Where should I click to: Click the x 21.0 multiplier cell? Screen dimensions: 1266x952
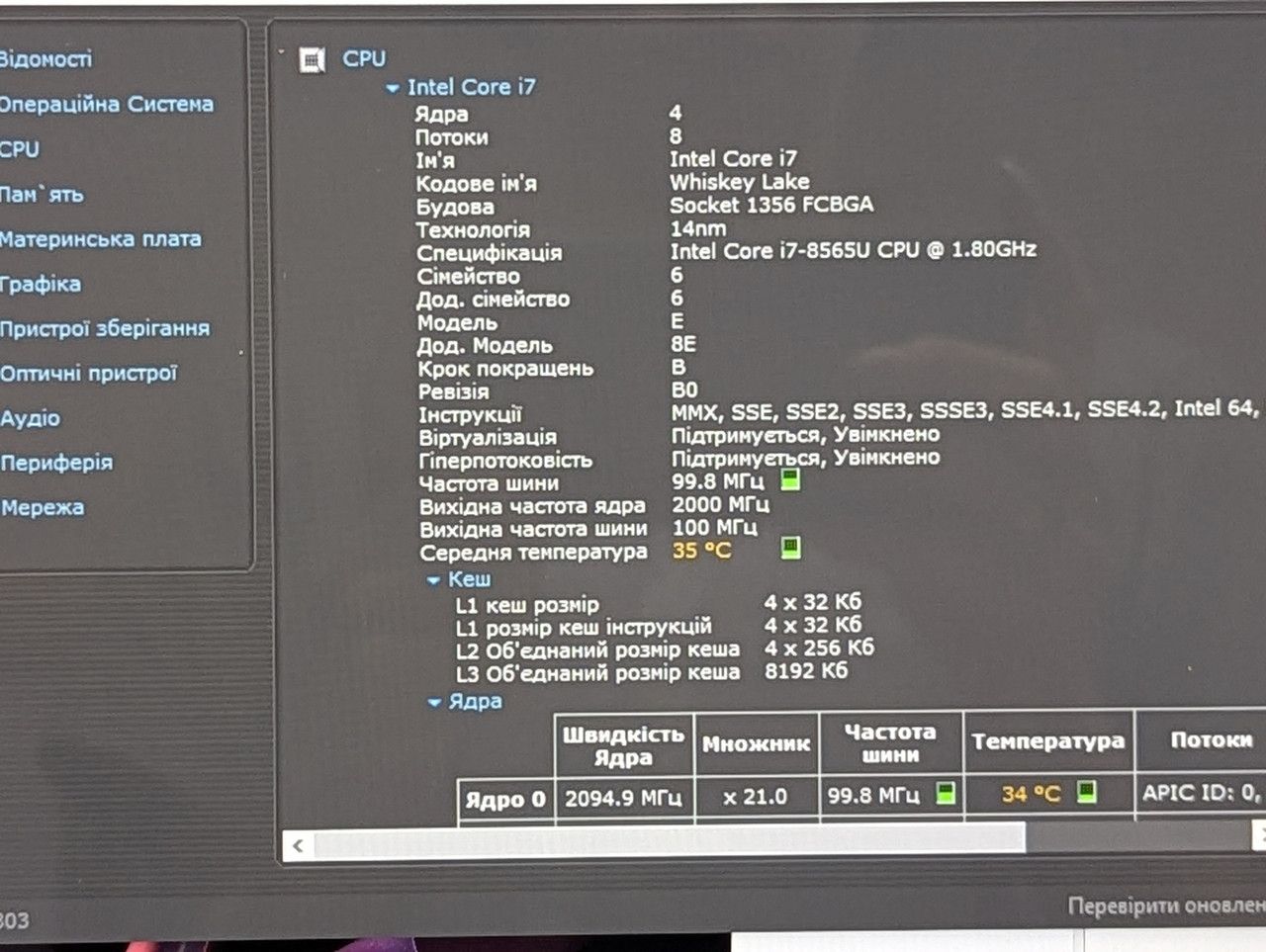[757, 797]
